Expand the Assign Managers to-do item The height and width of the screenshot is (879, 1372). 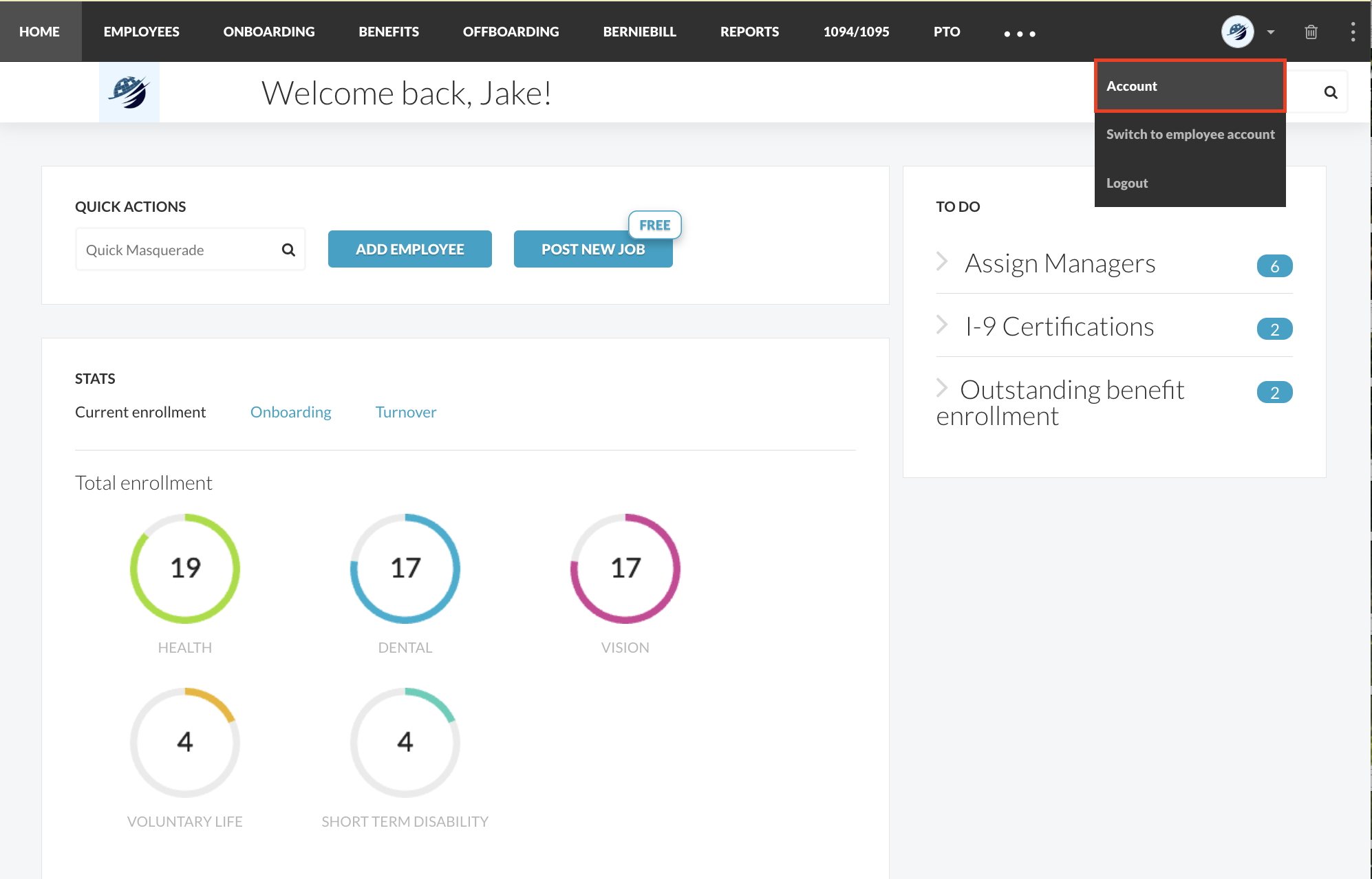click(1060, 264)
